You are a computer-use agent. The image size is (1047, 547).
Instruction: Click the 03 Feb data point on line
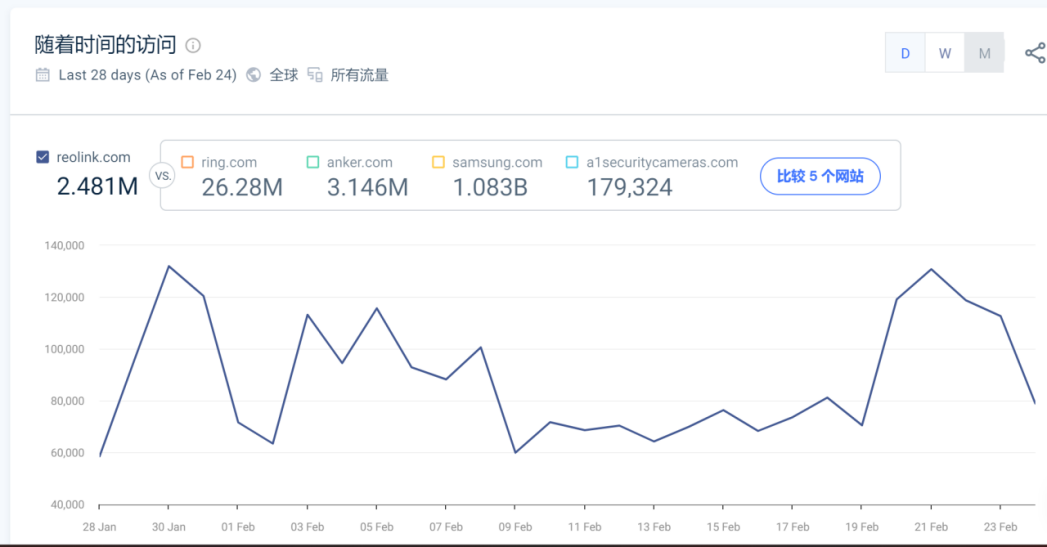coord(307,315)
